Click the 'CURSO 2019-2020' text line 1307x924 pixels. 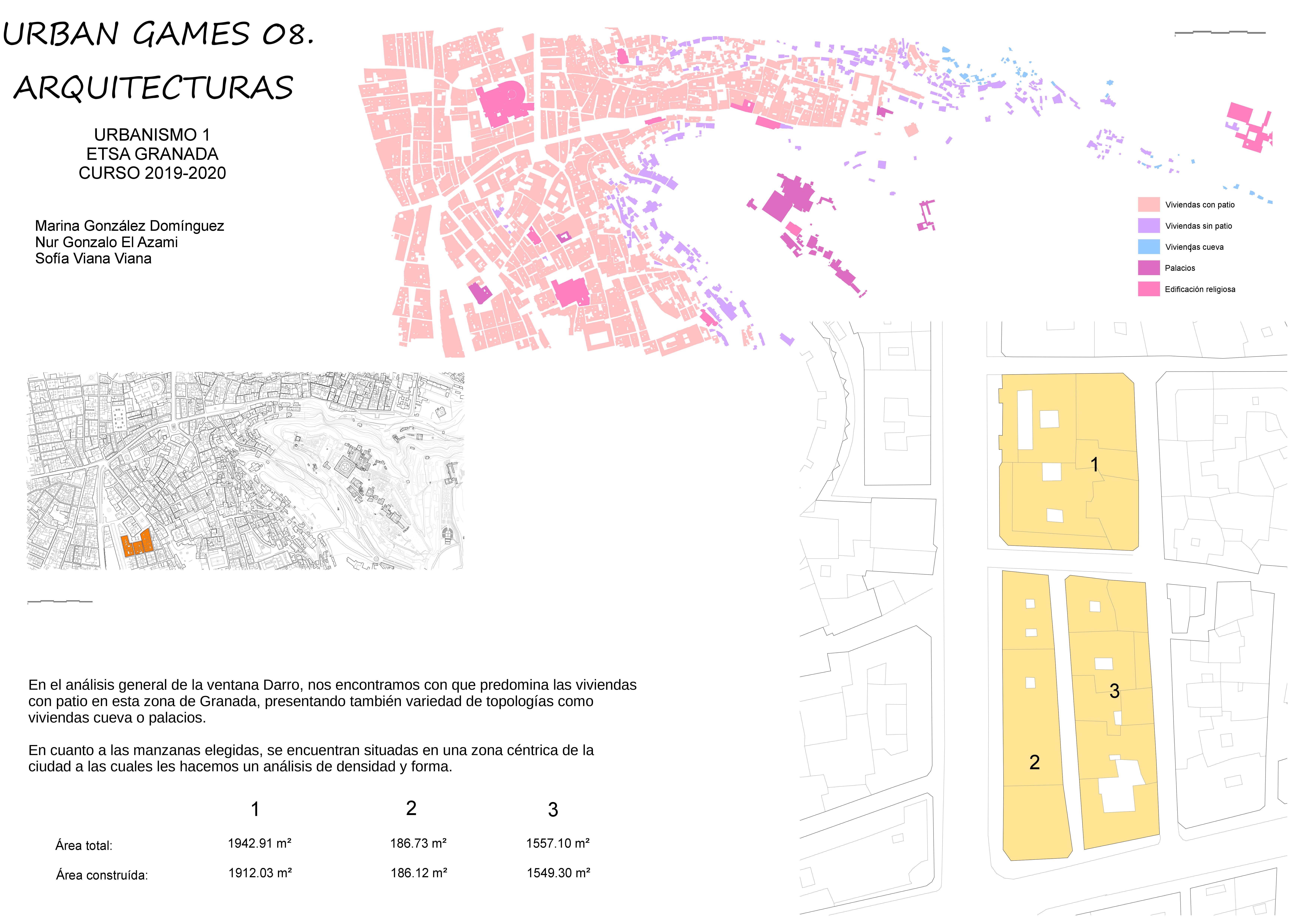coord(152,173)
